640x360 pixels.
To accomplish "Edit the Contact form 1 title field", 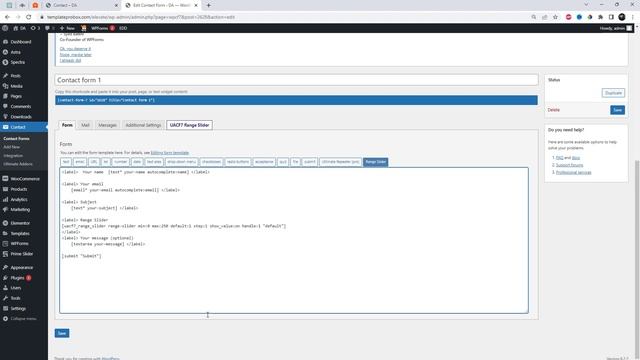I will coord(296,80).
